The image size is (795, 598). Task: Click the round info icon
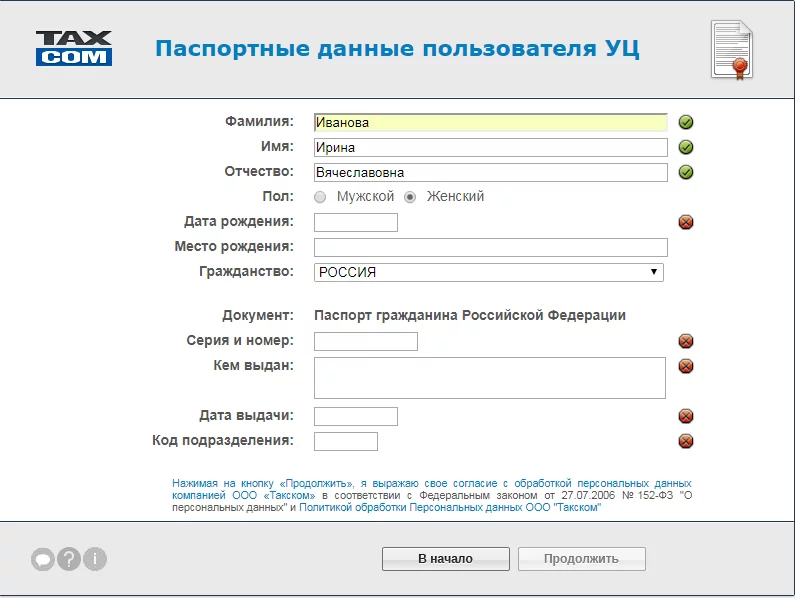95,560
